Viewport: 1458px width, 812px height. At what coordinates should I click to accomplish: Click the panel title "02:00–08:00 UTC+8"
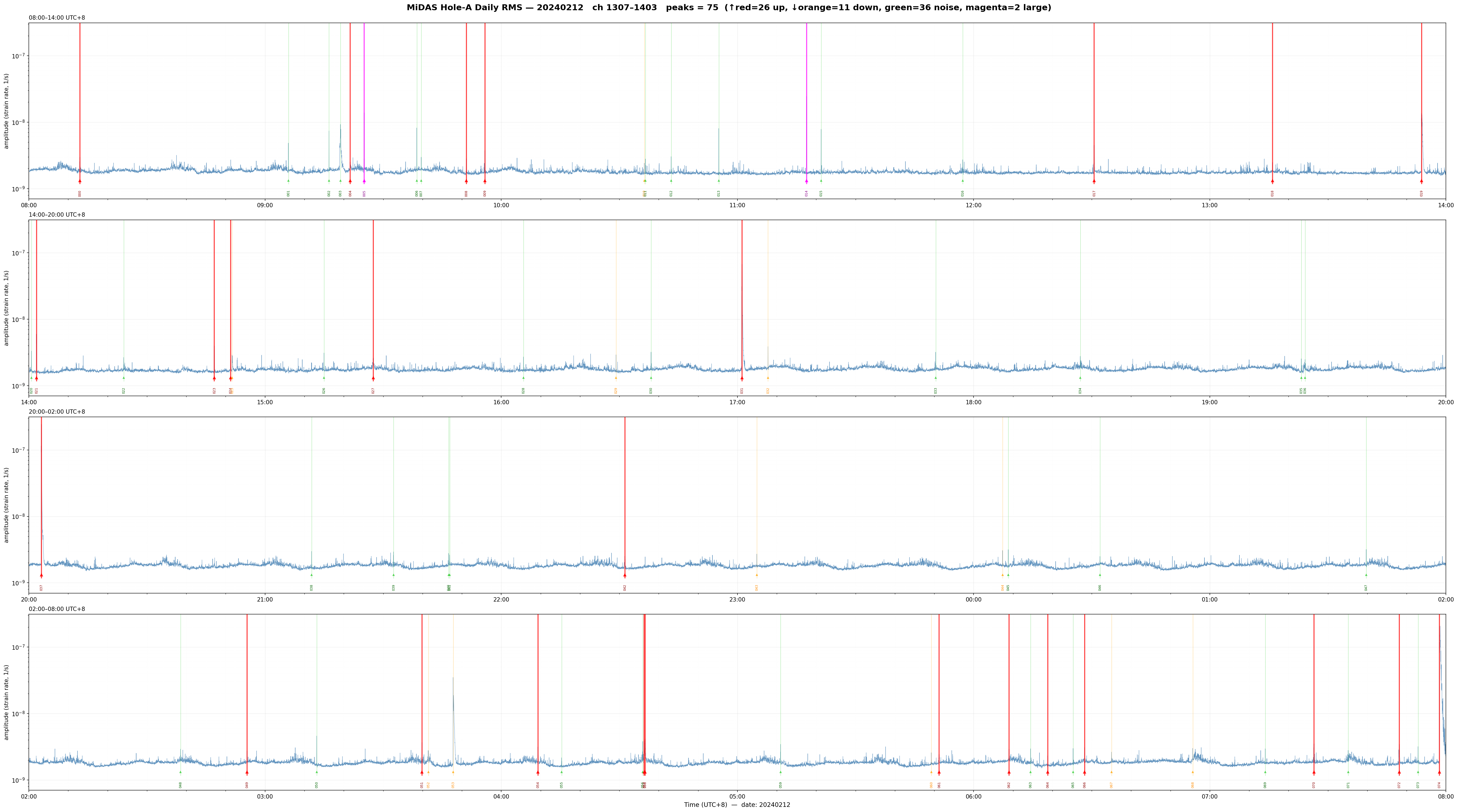[x=57, y=609]
